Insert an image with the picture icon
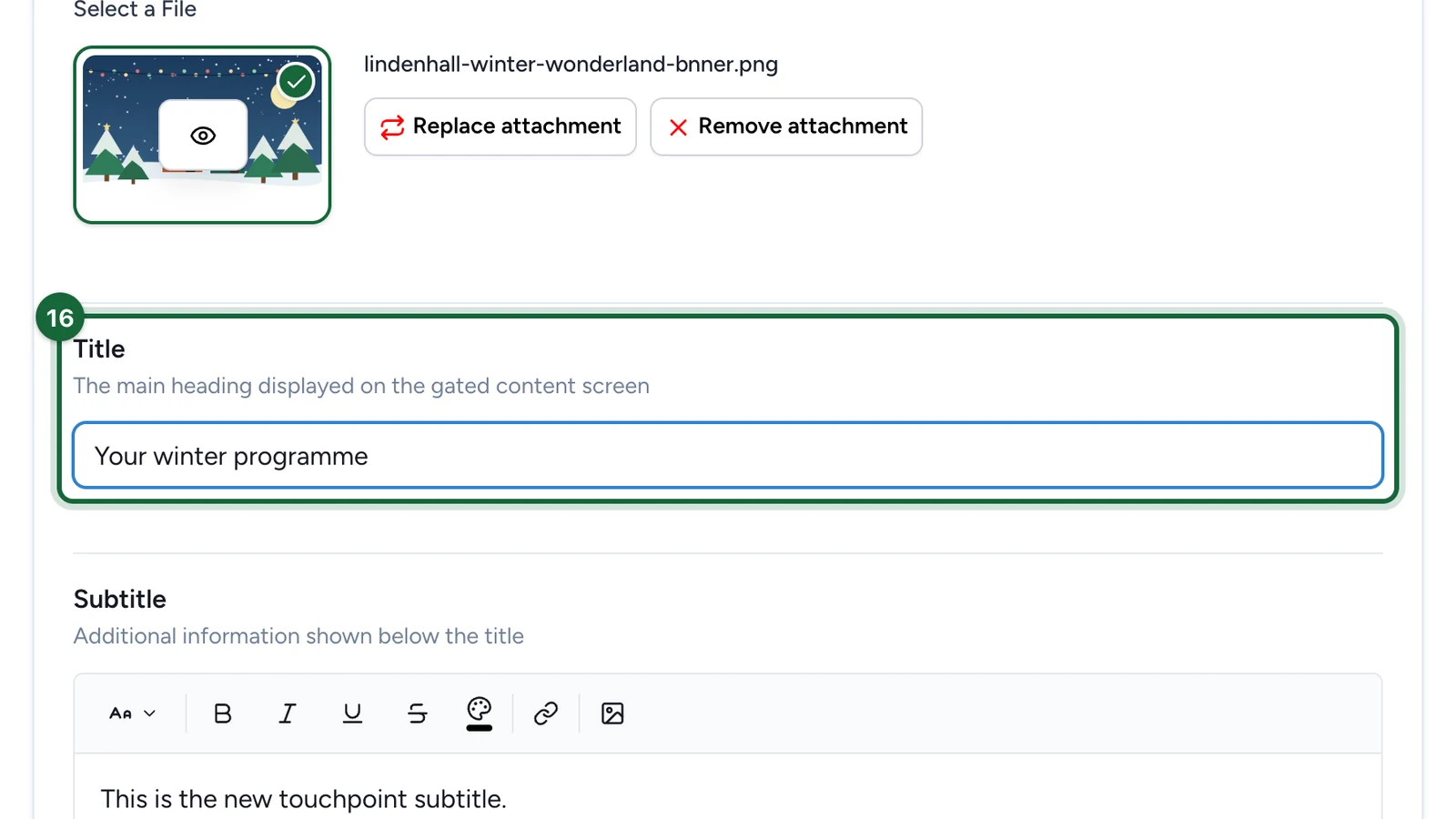The height and width of the screenshot is (819, 1456). tap(612, 713)
